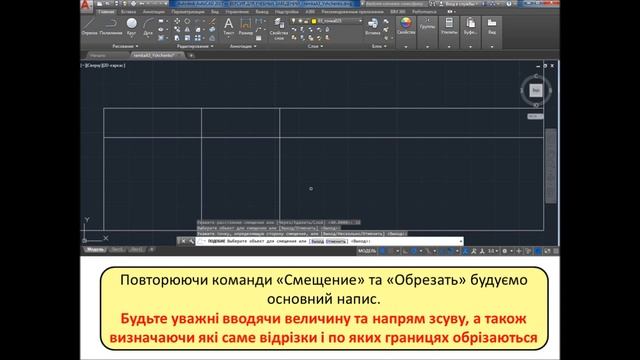
Task: Open the annotation scale 1:1 dropdown
Action: coord(492,251)
